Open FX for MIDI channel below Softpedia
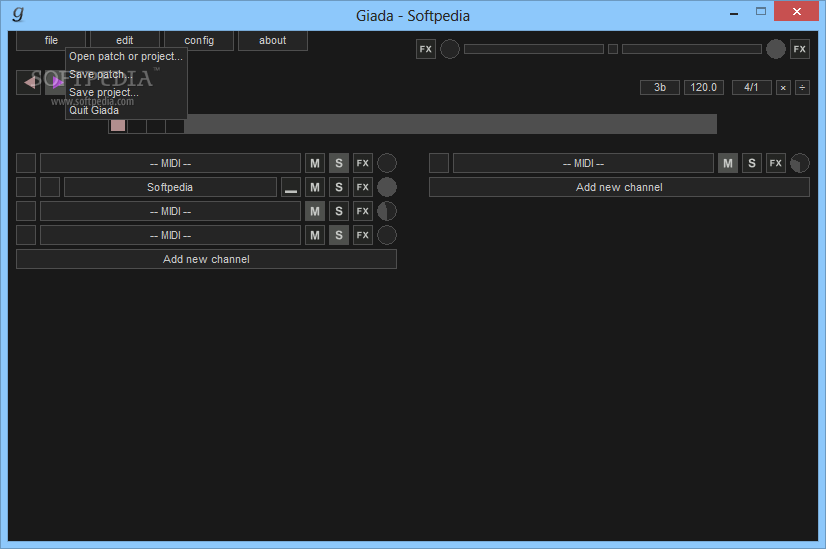This screenshot has width=826, height=549. click(x=363, y=211)
